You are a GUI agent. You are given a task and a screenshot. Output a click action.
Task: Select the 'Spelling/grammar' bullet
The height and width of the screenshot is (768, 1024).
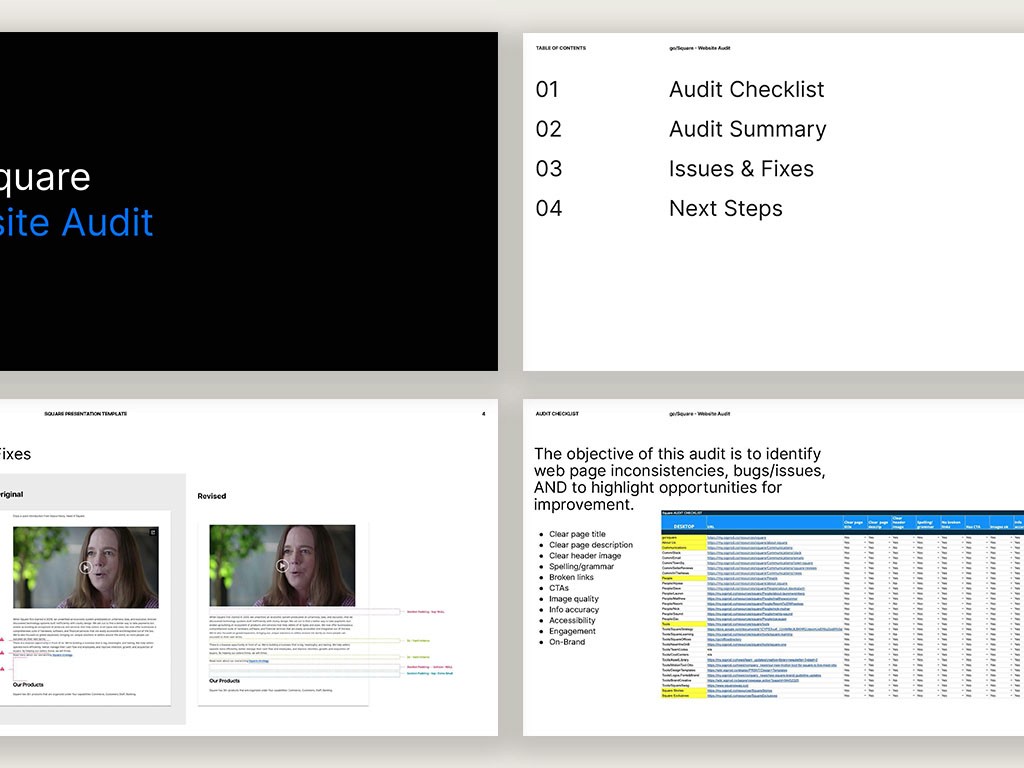click(581, 567)
